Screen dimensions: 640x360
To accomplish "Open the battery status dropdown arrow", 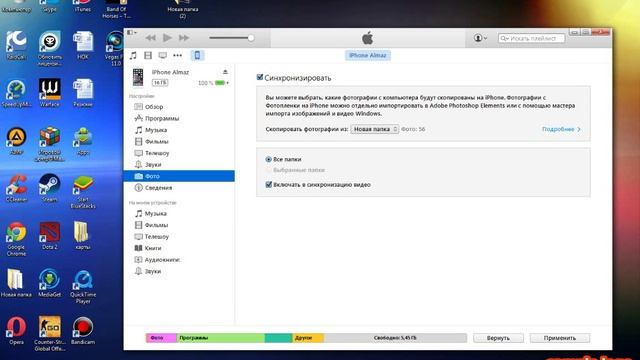I will (227, 83).
